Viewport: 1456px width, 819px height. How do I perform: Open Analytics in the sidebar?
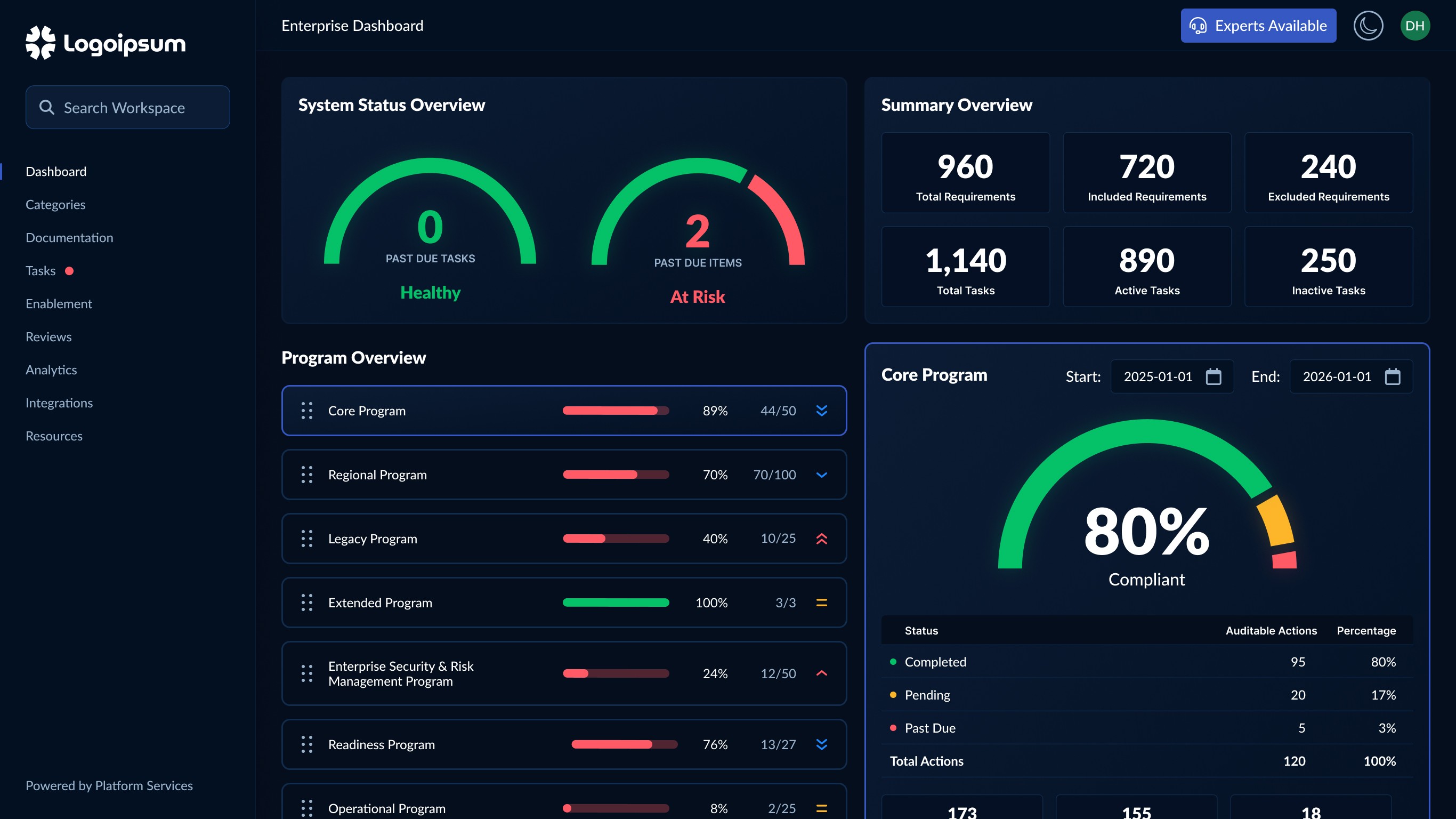click(x=51, y=370)
